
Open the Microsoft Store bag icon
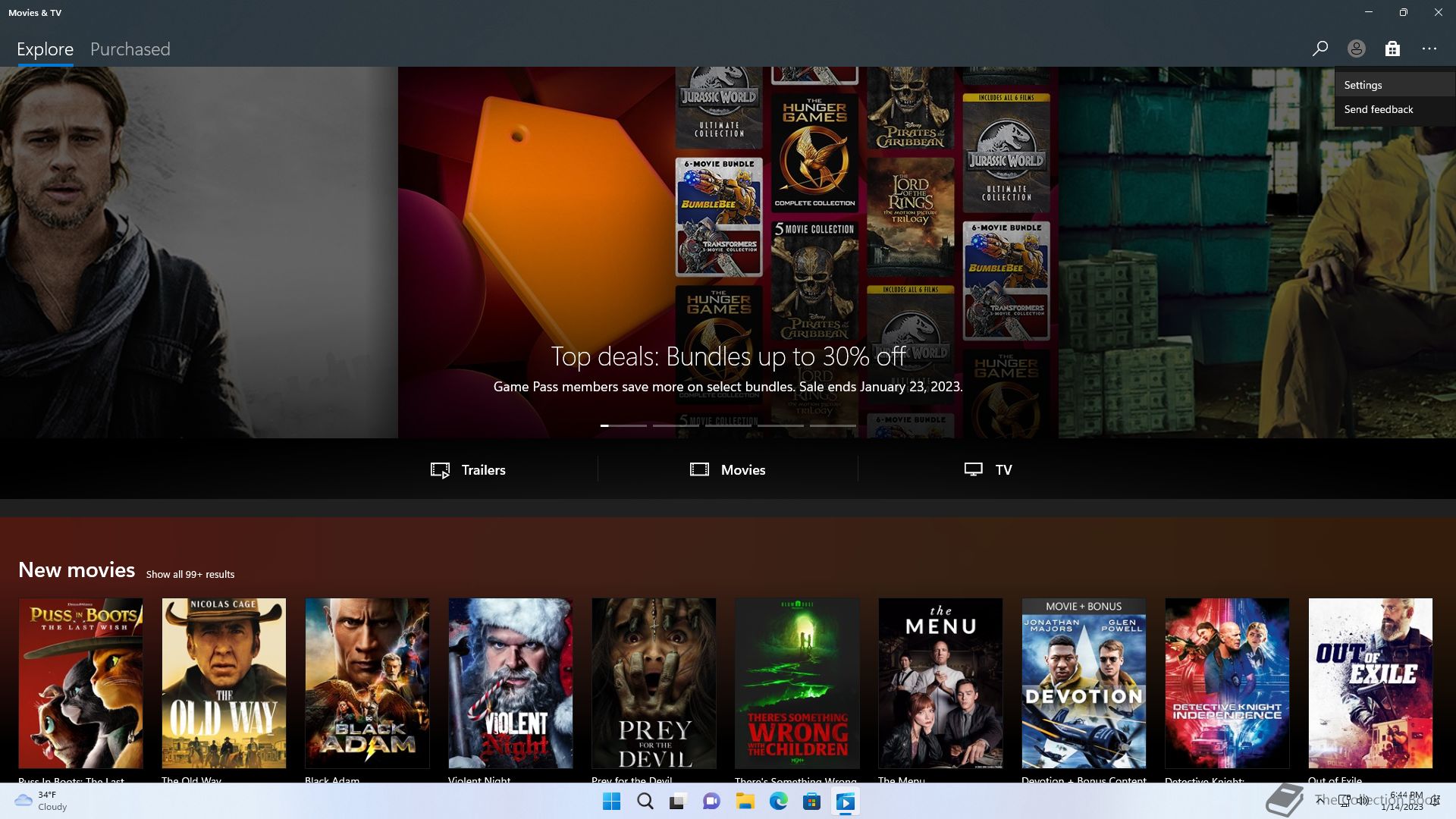point(1392,49)
